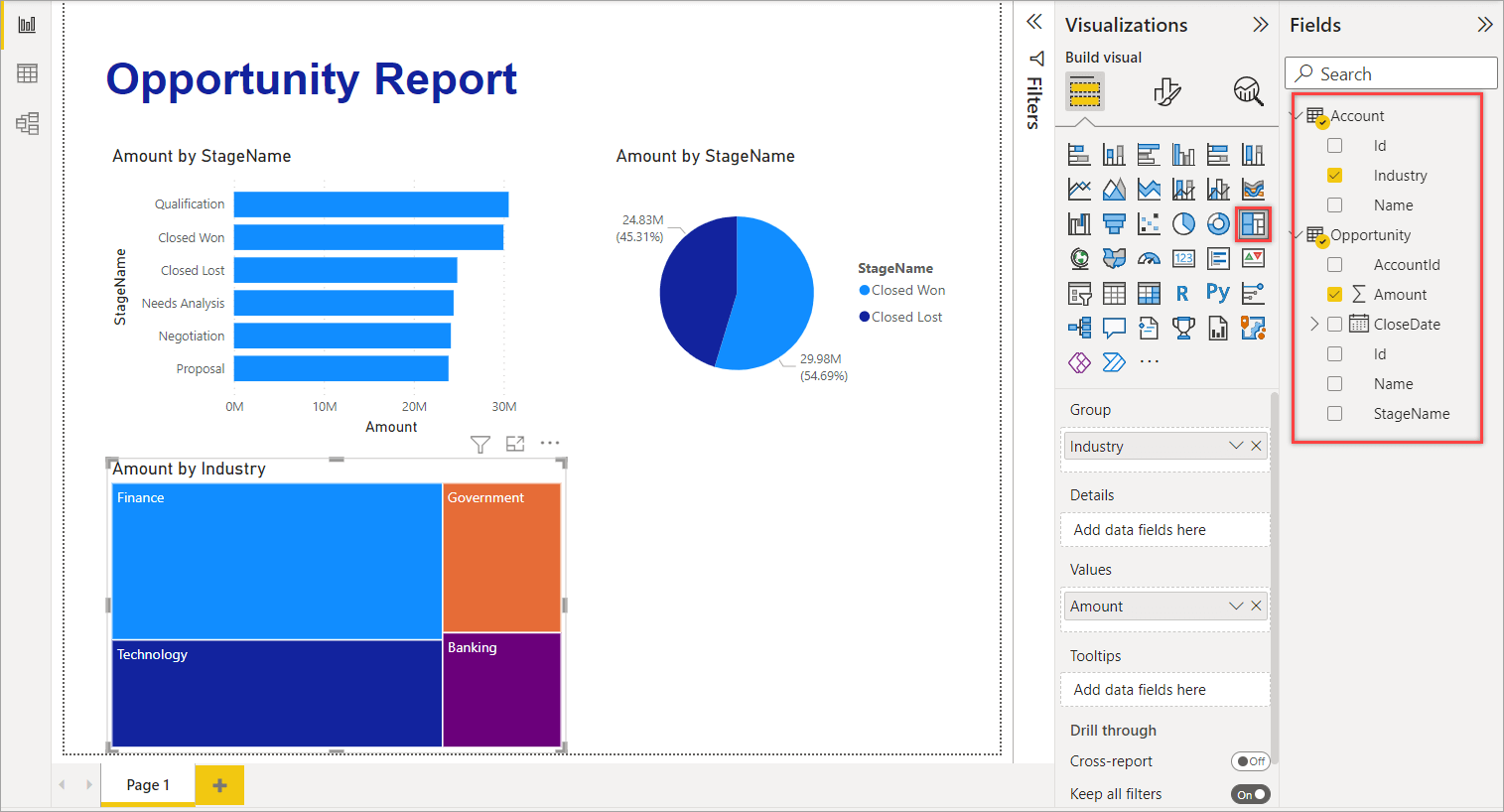Select the Scatter chart visualization

click(x=1149, y=223)
